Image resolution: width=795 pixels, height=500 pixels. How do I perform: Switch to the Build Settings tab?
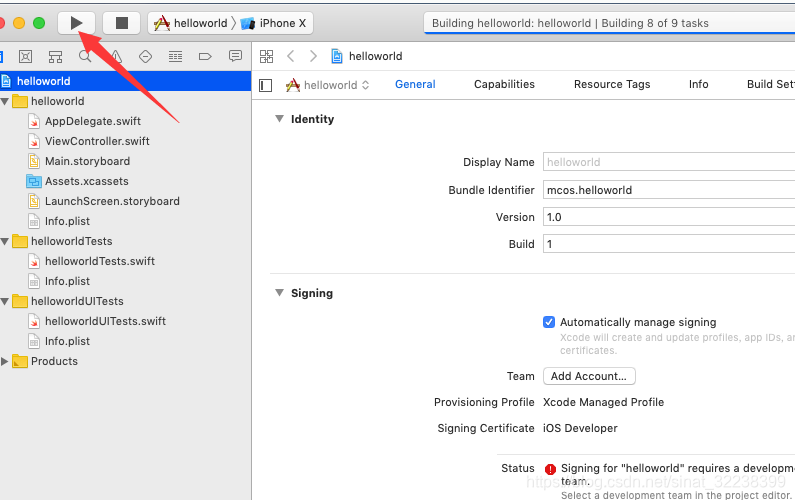(771, 84)
